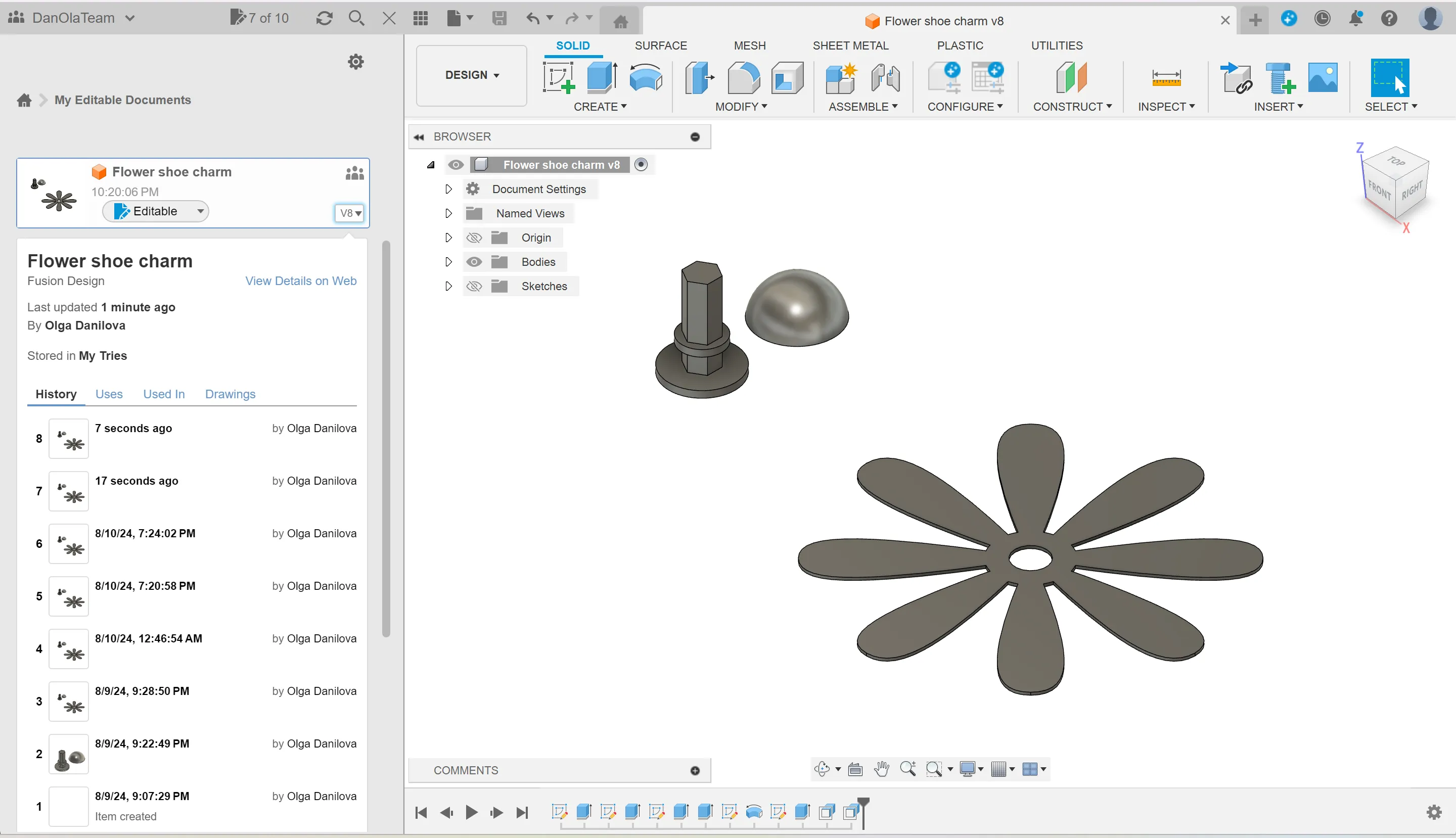Open the notifications bell
Viewport: 1456px width, 838px height.
click(x=1356, y=18)
